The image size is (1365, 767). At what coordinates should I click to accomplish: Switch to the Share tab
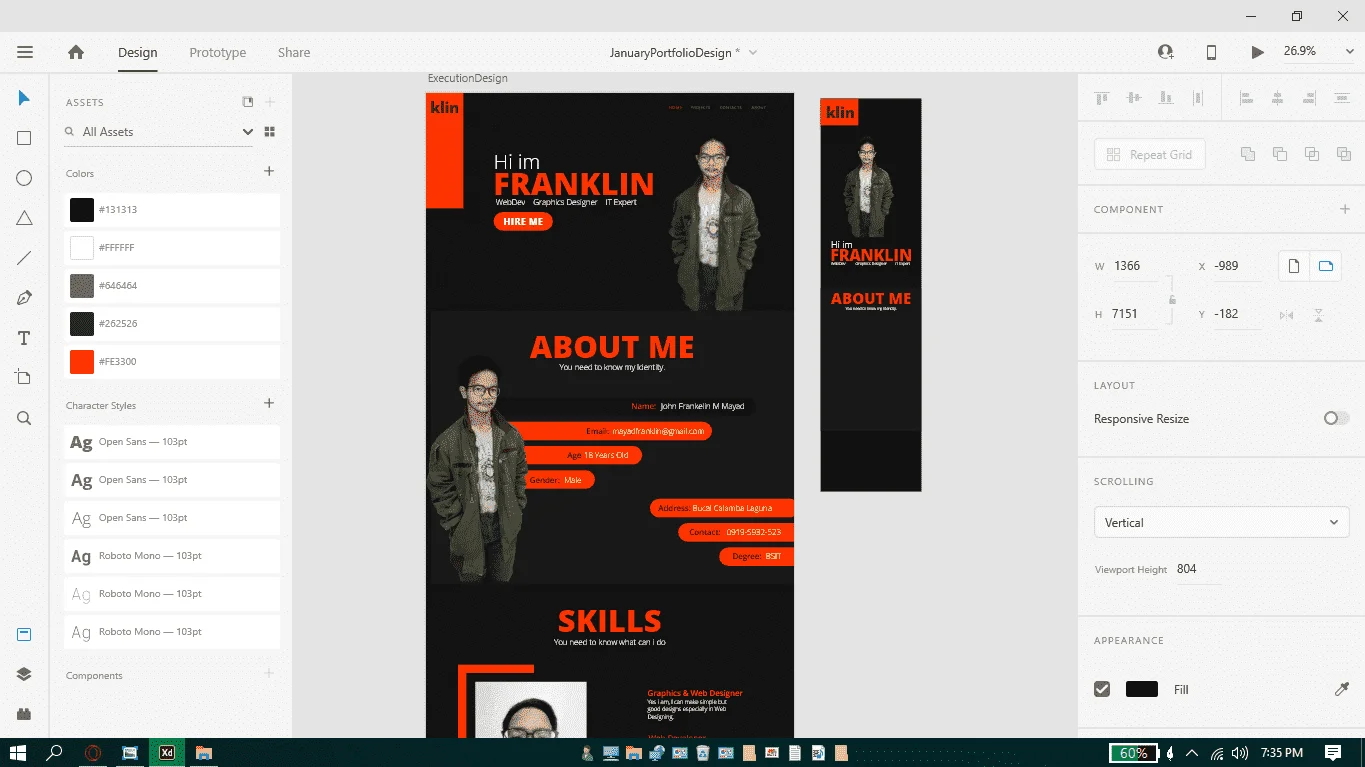pyautogui.click(x=294, y=52)
